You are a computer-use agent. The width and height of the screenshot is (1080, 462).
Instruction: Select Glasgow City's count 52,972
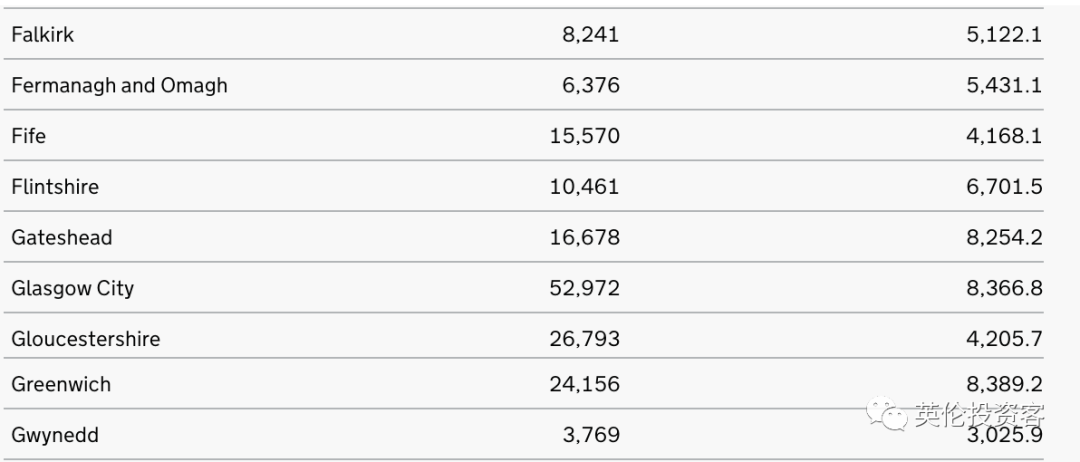(585, 288)
